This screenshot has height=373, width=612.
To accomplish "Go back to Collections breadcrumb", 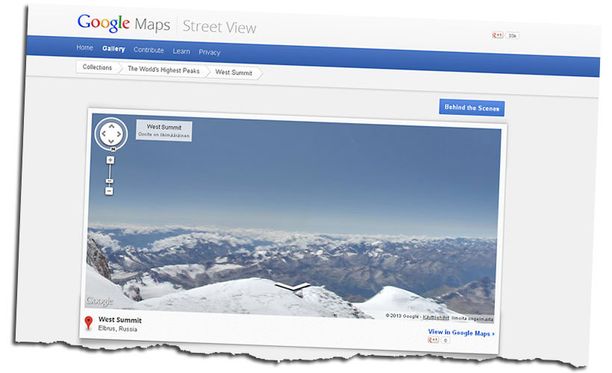I will tap(97, 67).
